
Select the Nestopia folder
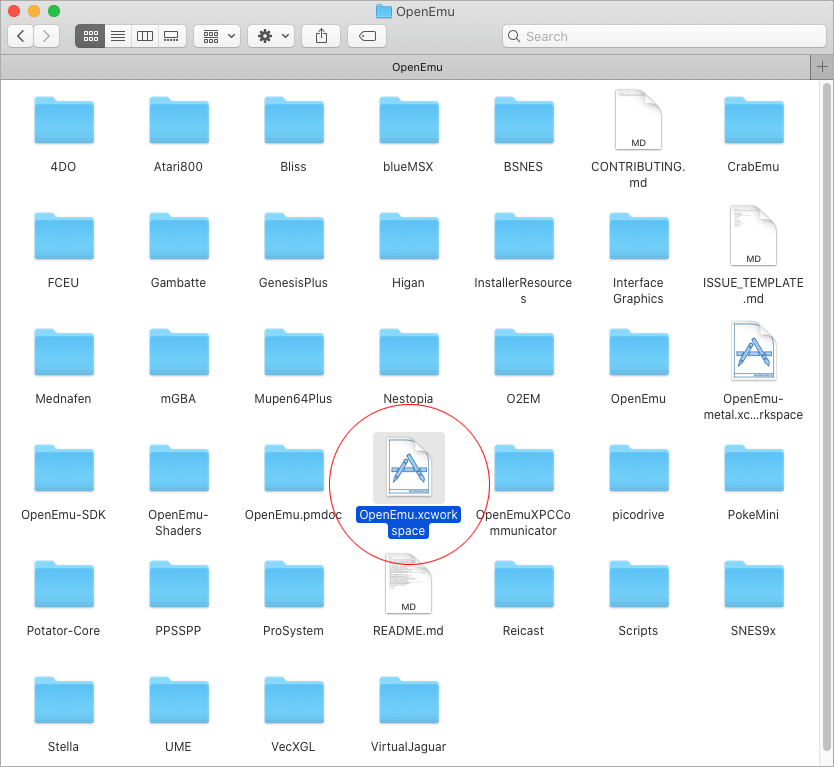tap(408, 352)
